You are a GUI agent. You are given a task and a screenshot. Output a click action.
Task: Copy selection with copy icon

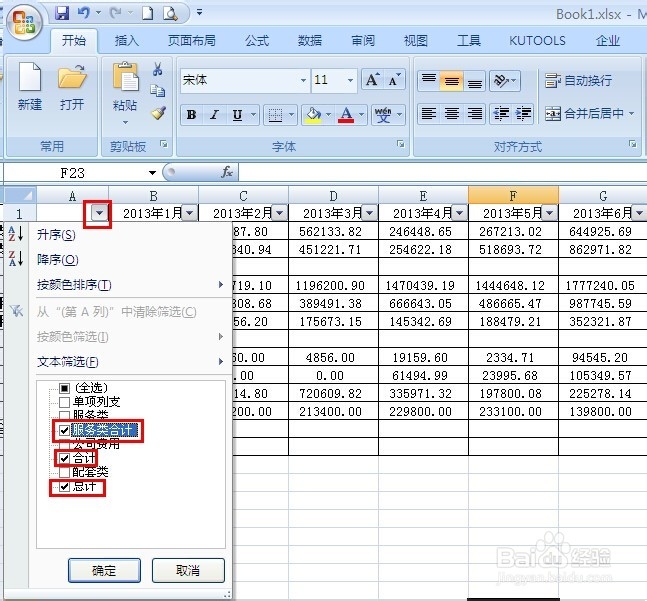[158, 90]
